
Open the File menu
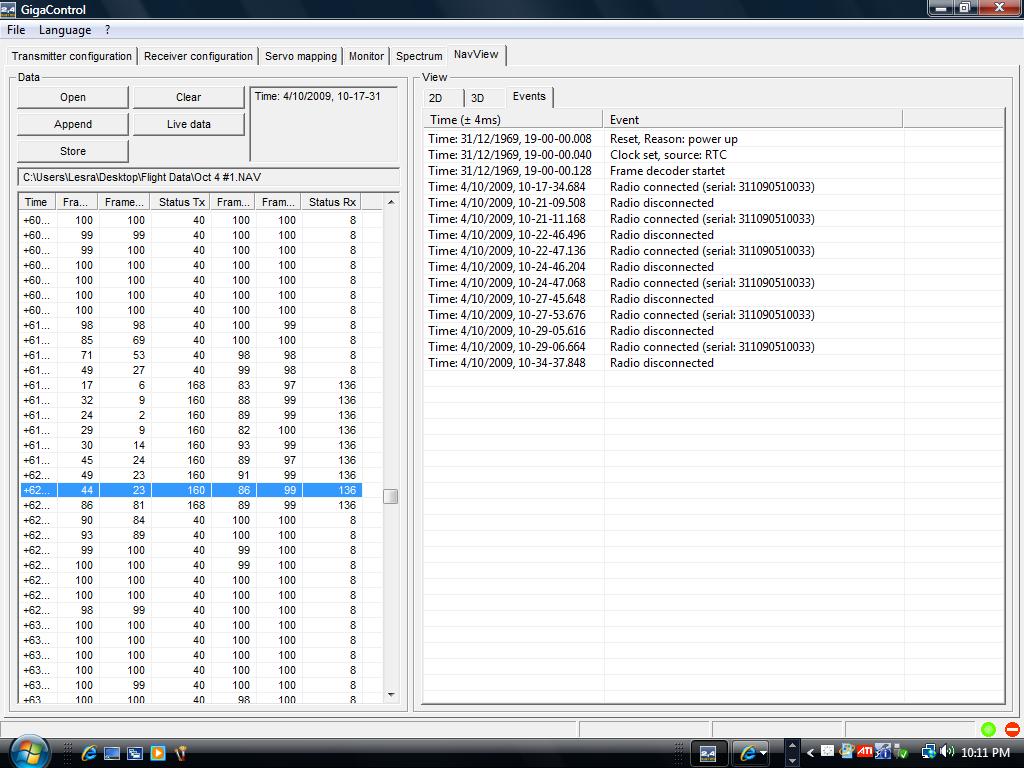16,30
